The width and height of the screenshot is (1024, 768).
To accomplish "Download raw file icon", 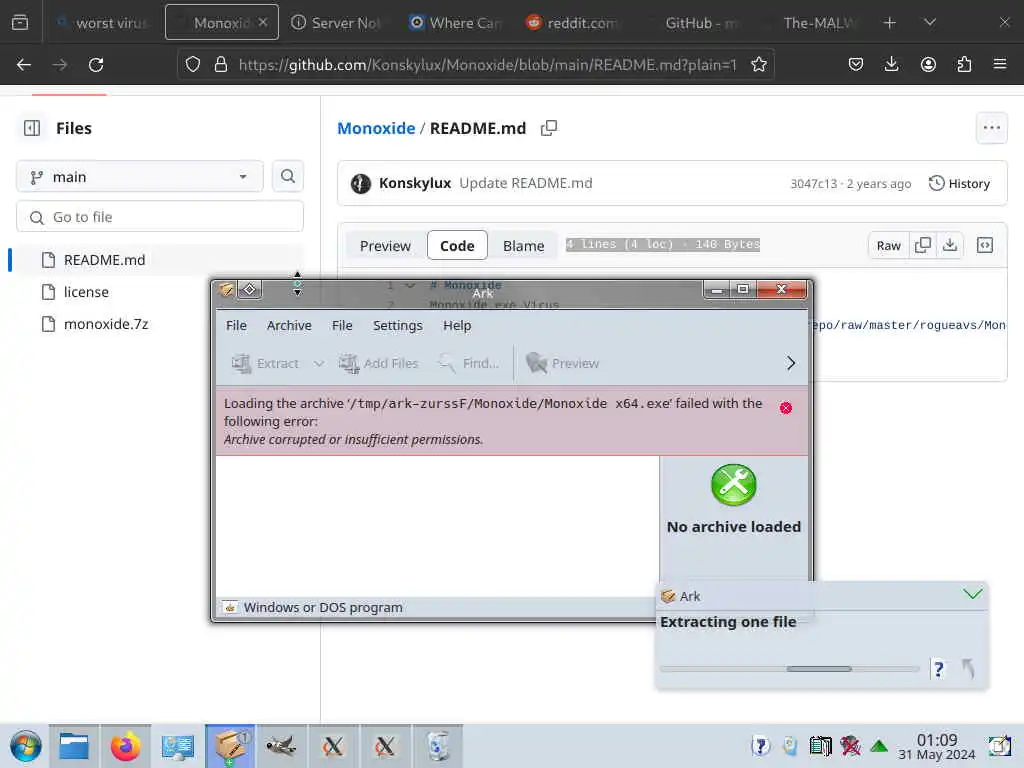I will 950,246.
